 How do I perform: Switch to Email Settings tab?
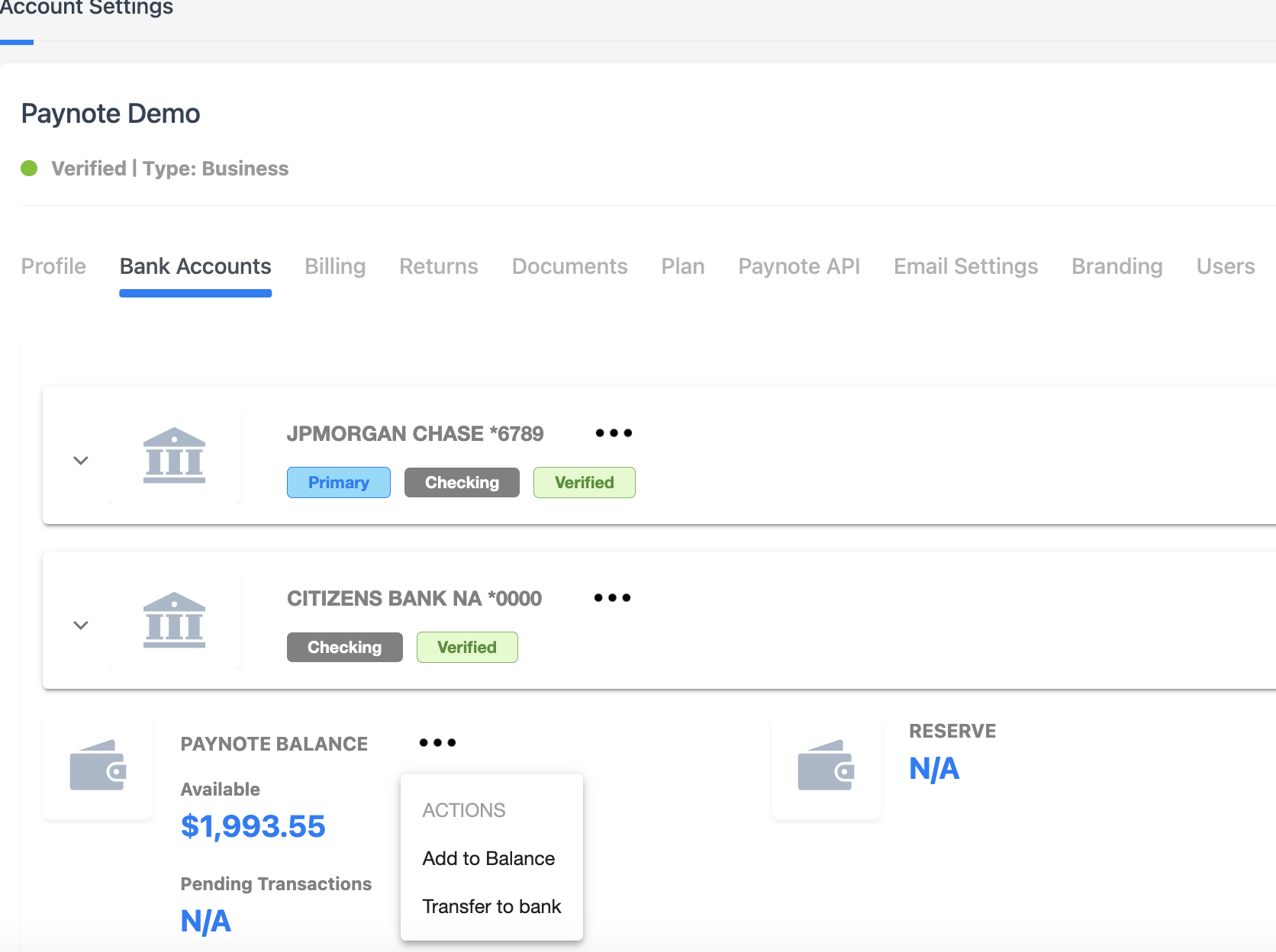pyautogui.click(x=966, y=266)
